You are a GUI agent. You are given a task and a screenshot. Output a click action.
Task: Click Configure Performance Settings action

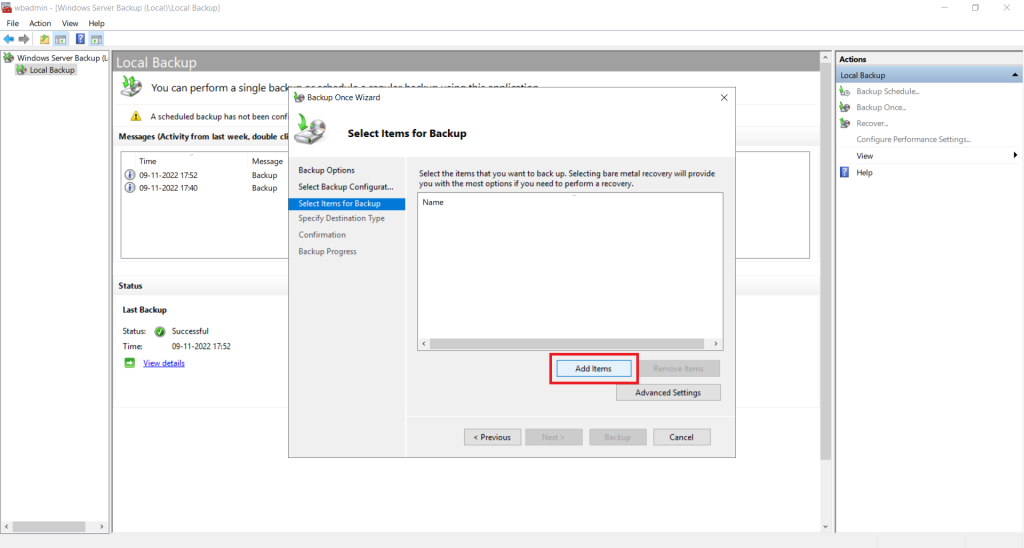tap(914, 139)
